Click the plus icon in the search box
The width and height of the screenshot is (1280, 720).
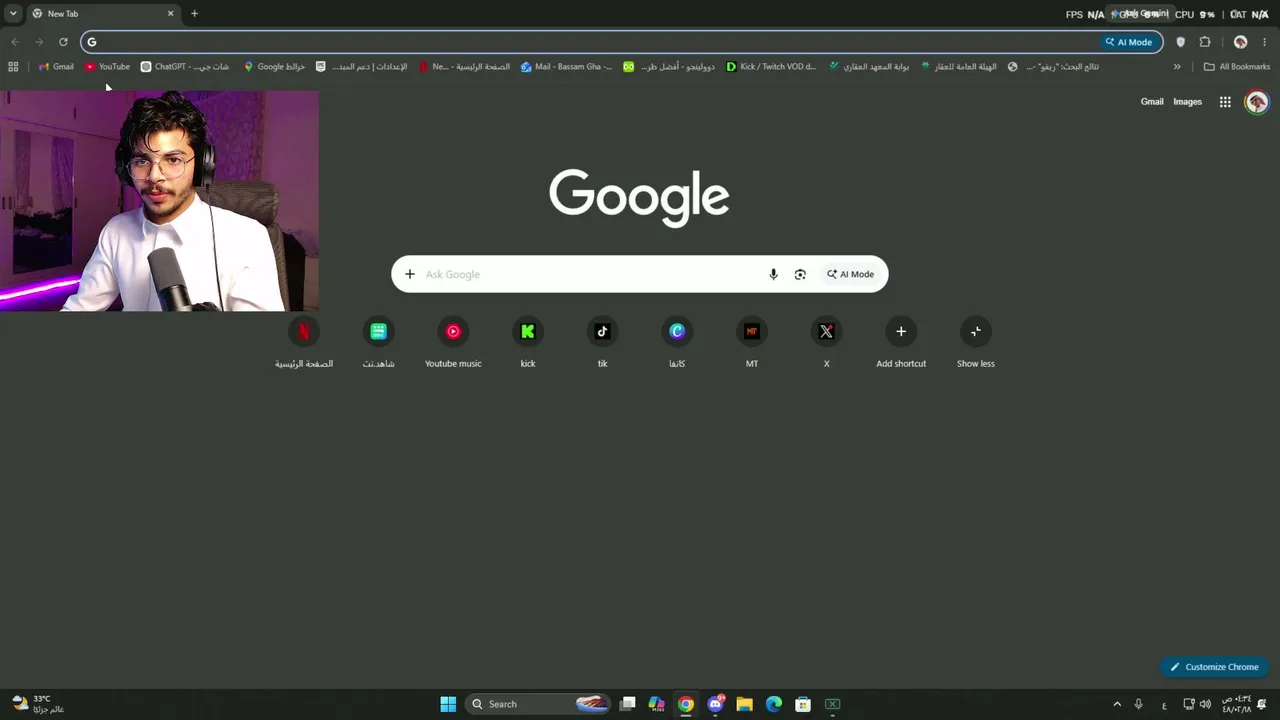coord(409,274)
